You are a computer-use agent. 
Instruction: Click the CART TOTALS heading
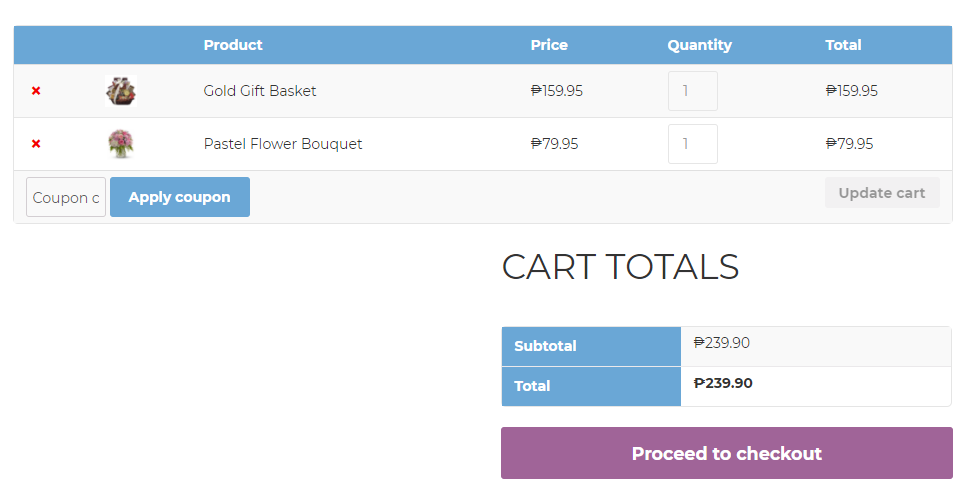coord(620,267)
